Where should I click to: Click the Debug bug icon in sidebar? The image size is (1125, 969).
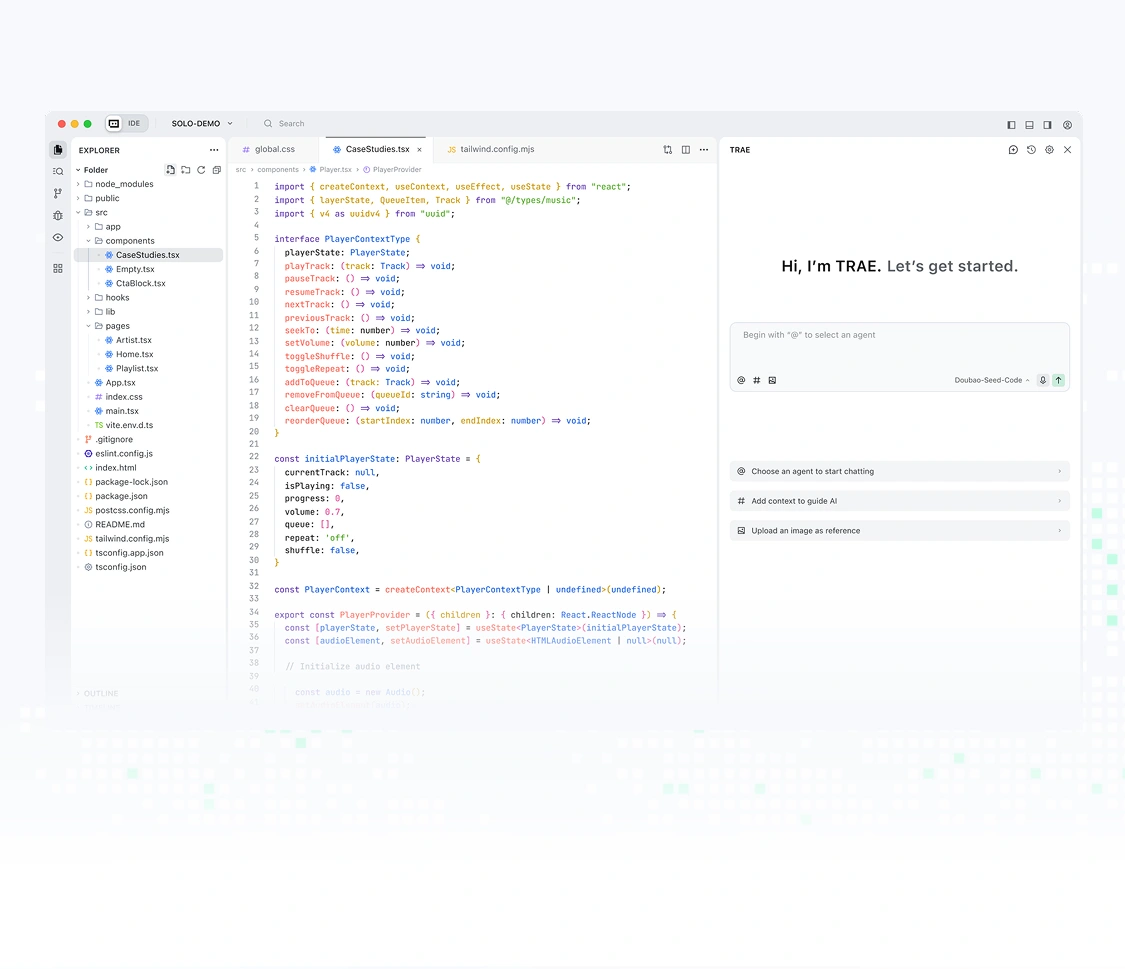coord(58,215)
